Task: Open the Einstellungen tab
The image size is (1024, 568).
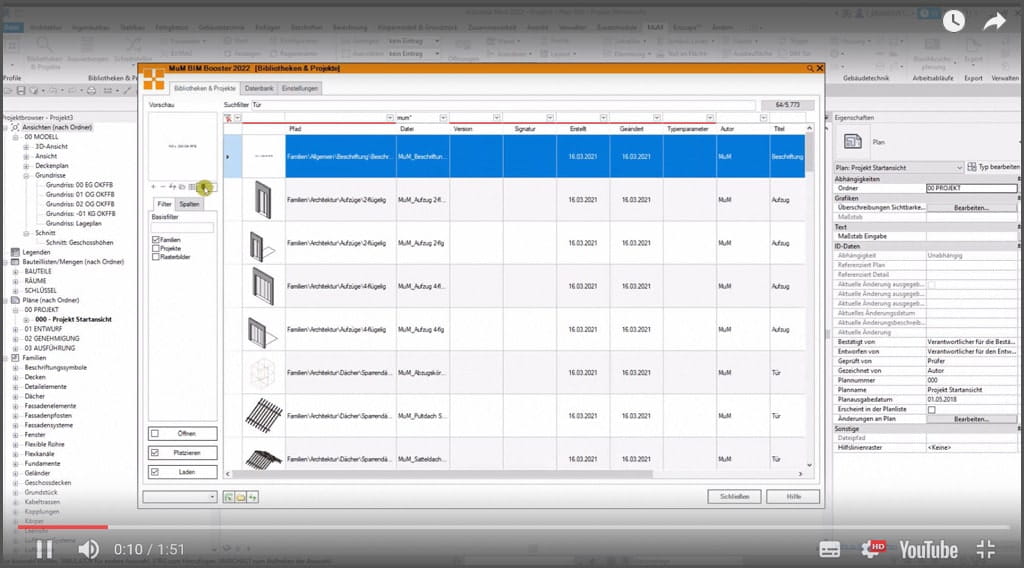Action: [x=300, y=88]
